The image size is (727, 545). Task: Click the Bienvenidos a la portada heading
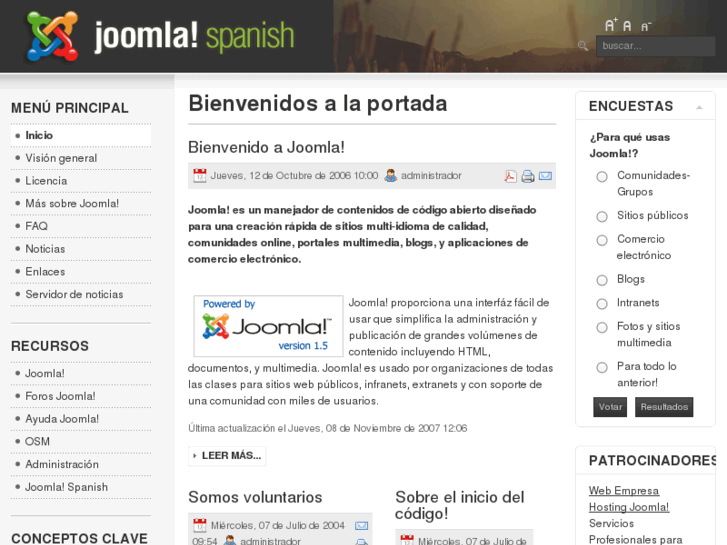tap(318, 103)
